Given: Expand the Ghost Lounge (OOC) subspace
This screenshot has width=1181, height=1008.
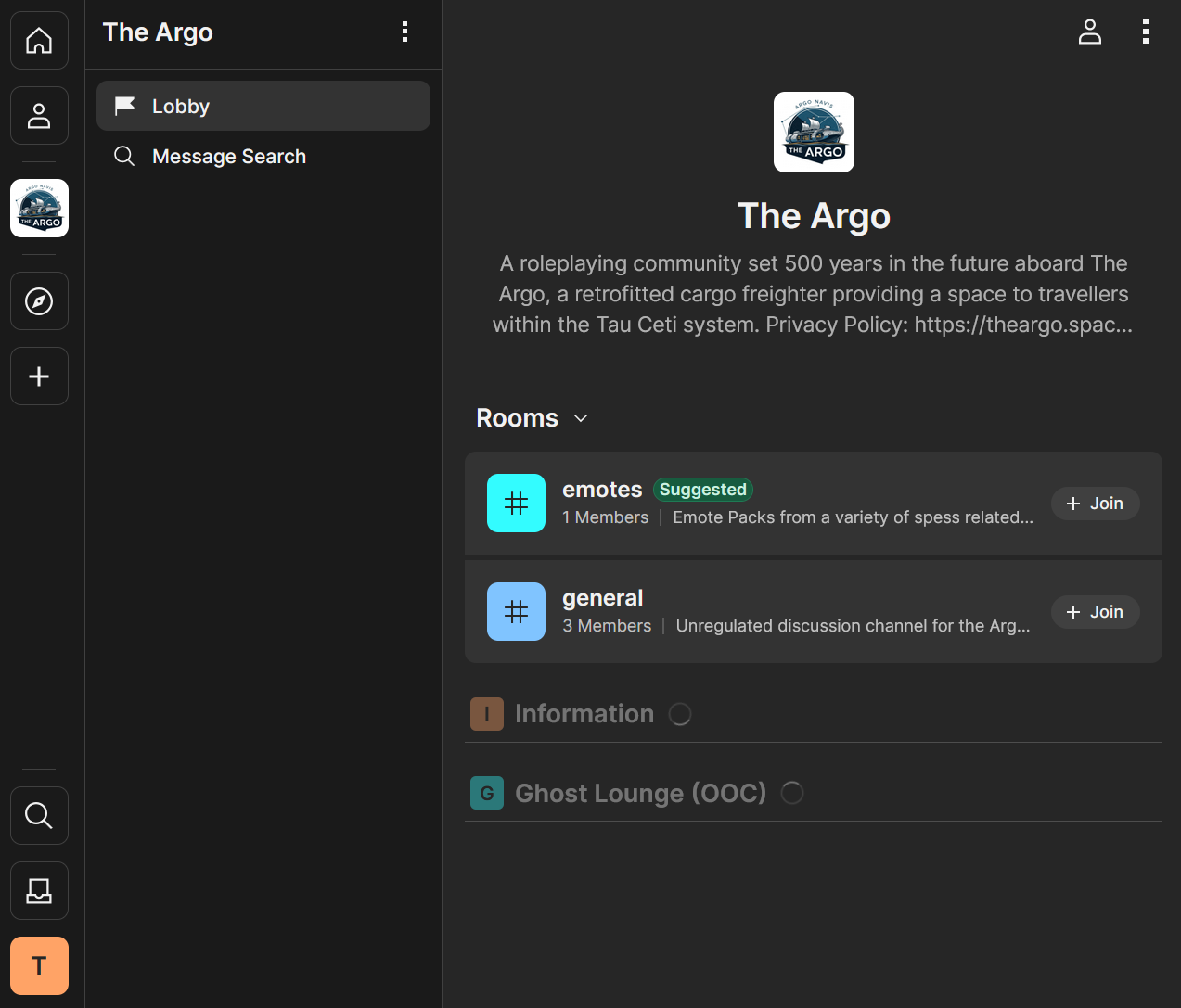Looking at the screenshot, I should (x=639, y=793).
